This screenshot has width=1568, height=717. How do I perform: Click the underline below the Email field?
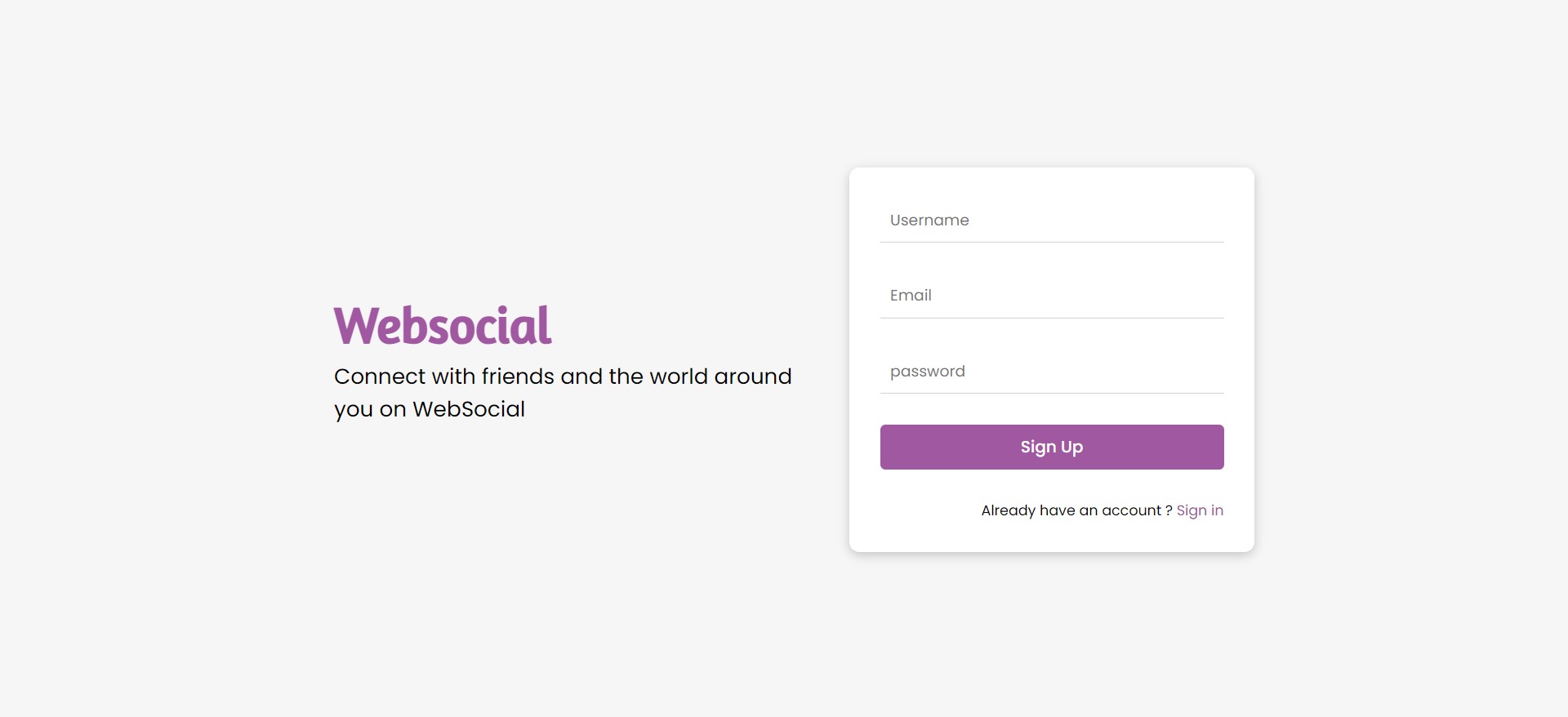pyautogui.click(x=1051, y=318)
